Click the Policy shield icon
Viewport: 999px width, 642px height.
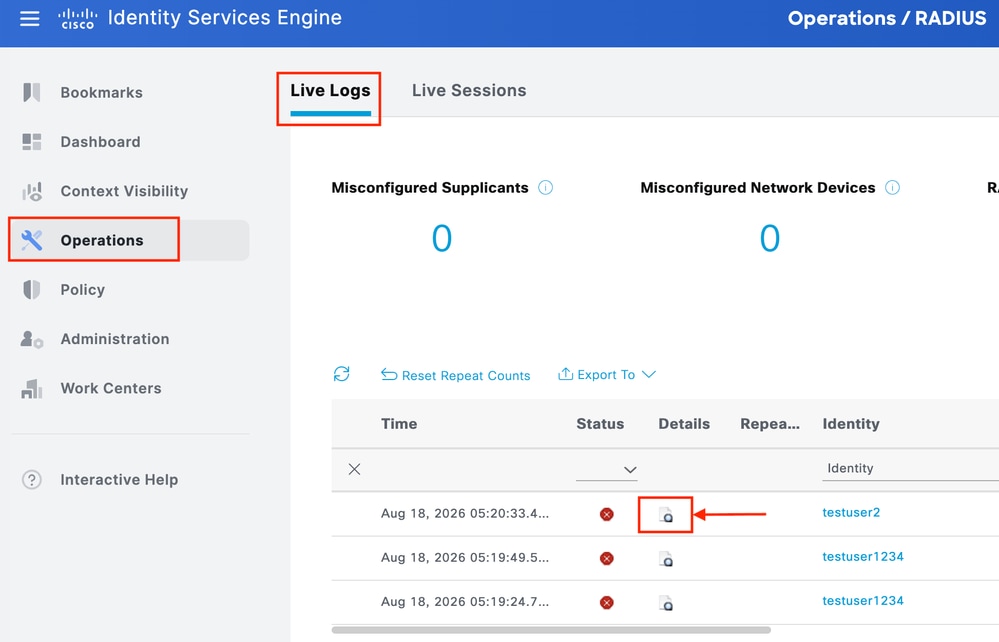pos(31,289)
